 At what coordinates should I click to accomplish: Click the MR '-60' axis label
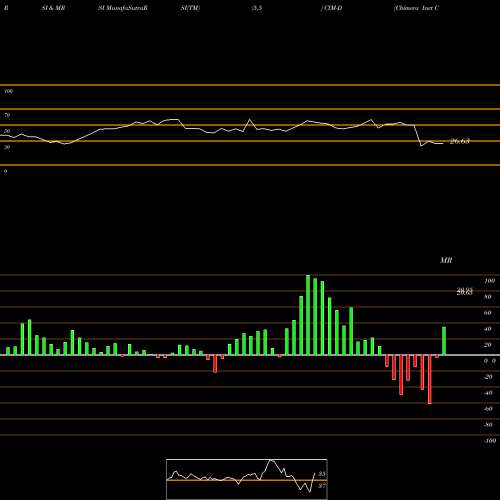click(488, 409)
